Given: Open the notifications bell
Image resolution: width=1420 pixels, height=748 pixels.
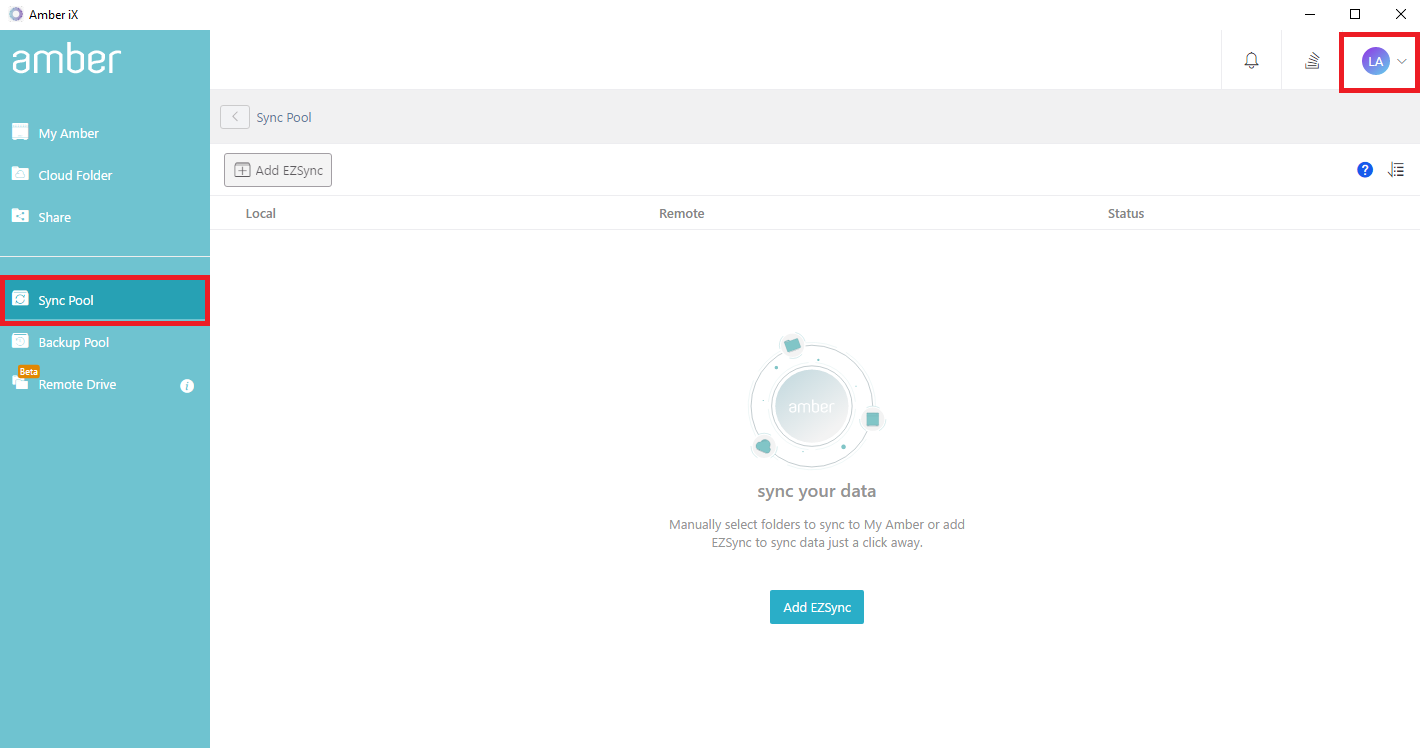Looking at the screenshot, I should [1251, 61].
